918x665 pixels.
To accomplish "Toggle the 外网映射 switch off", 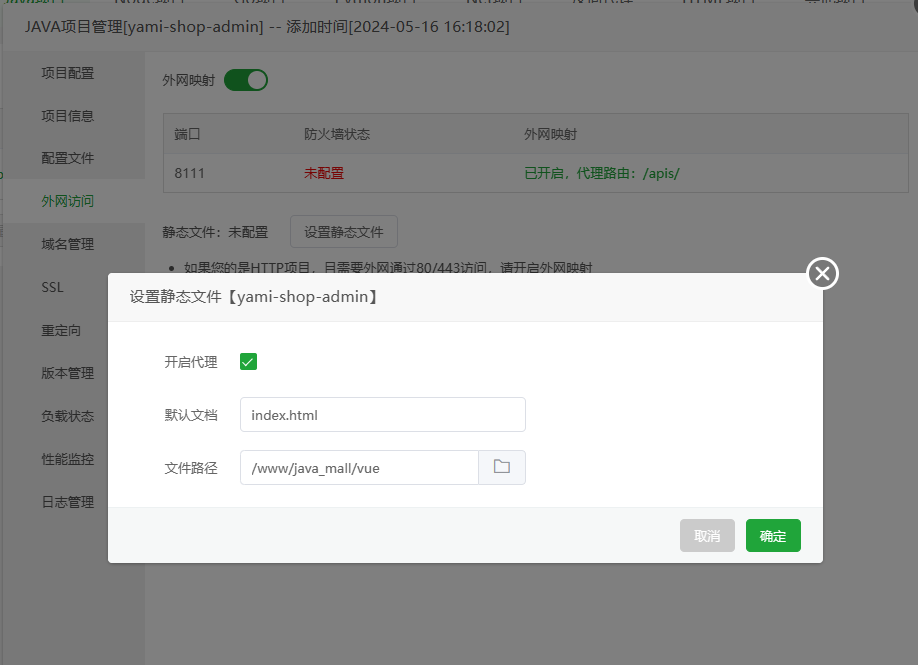I will (246, 78).
